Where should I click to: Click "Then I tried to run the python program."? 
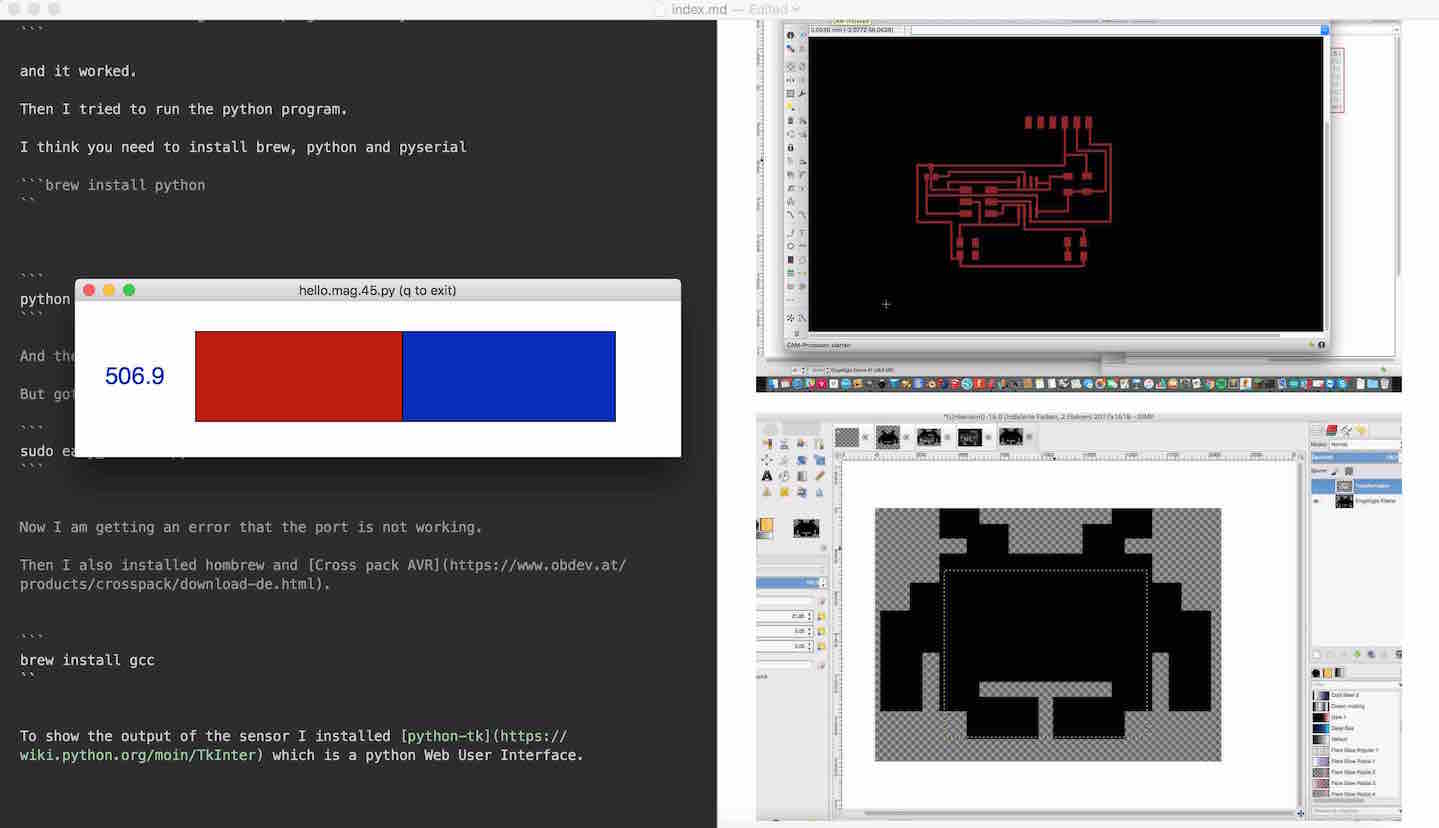(184, 109)
